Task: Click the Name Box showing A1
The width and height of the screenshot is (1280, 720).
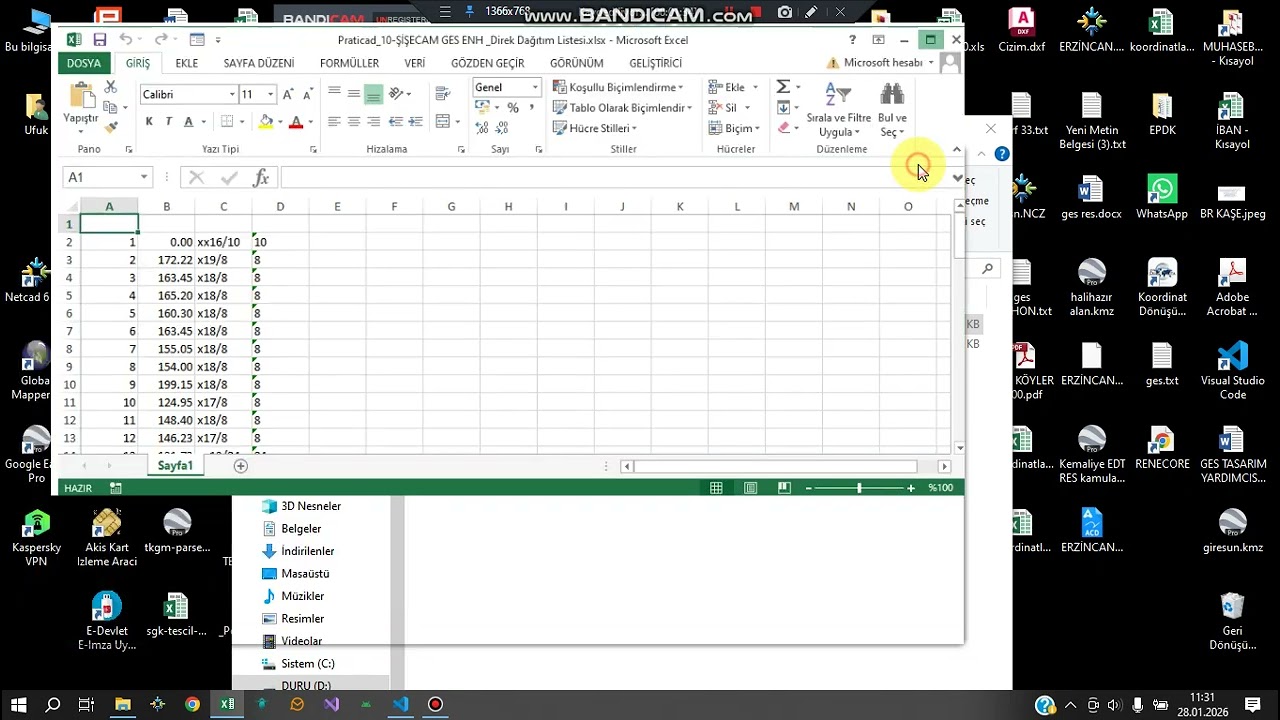Action: point(106,177)
